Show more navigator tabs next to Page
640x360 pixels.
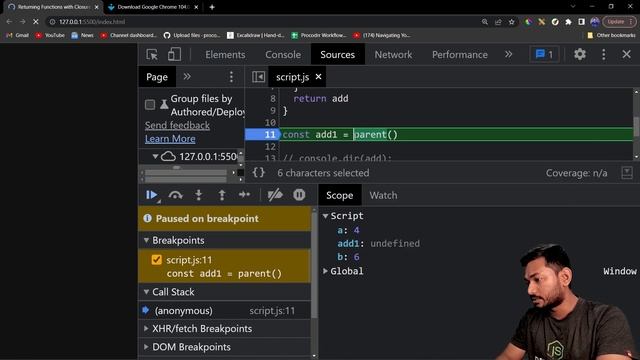coord(187,77)
